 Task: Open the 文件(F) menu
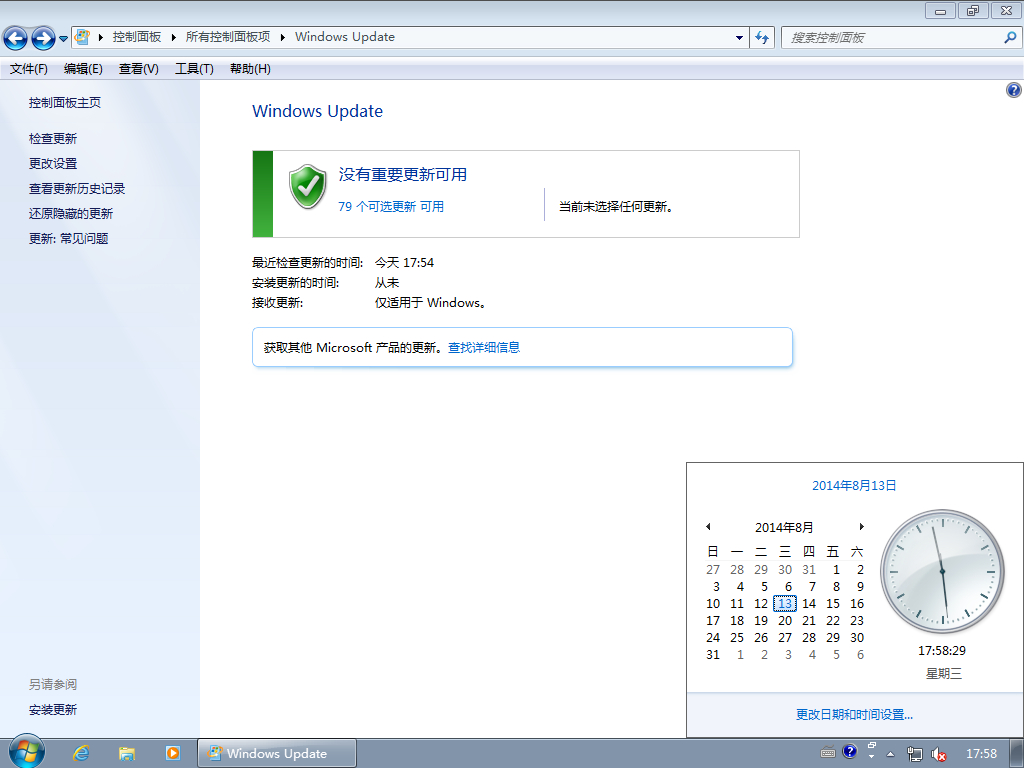pyautogui.click(x=29, y=69)
